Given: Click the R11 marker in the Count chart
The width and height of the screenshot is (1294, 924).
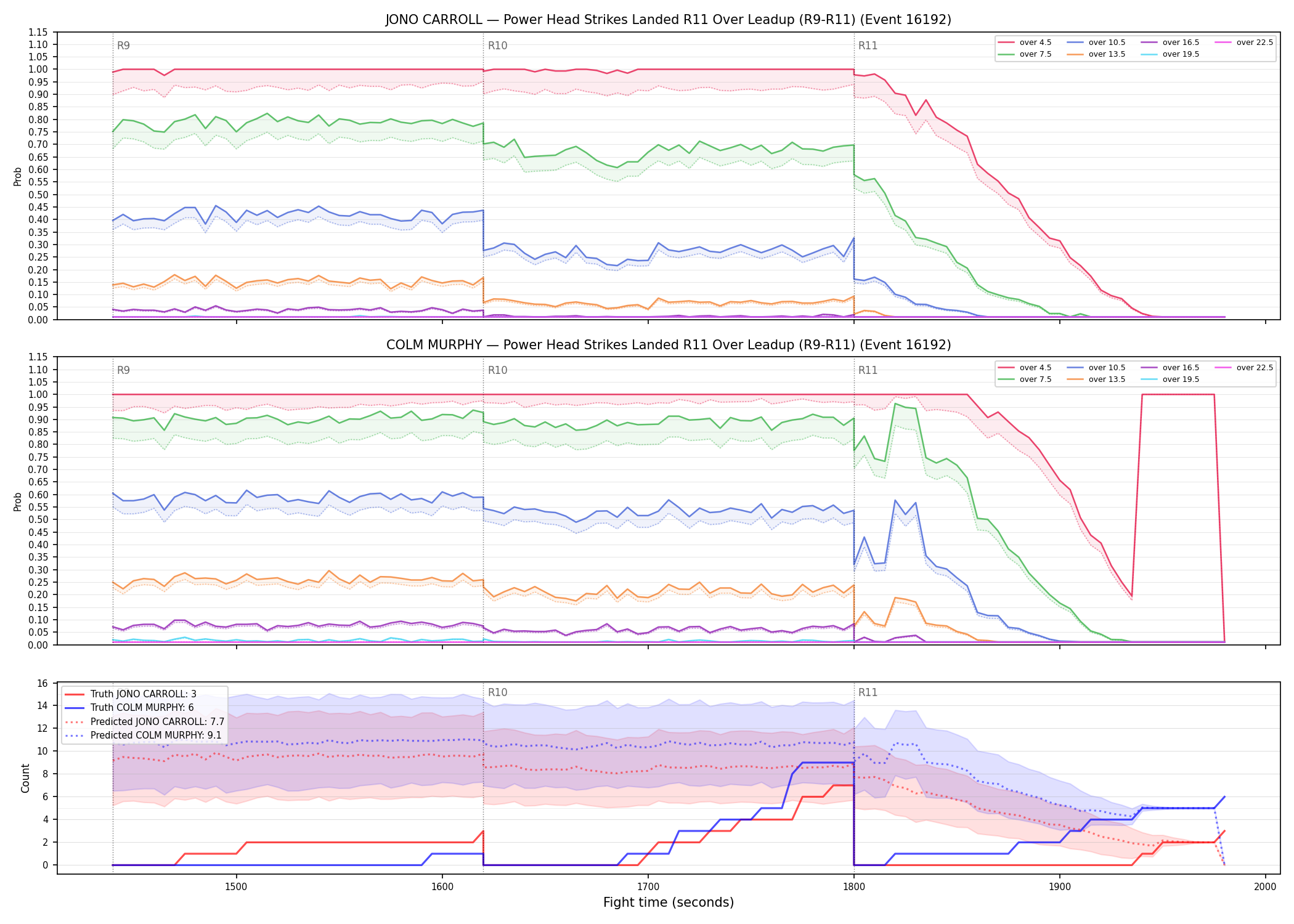Looking at the screenshot, I should pyautogui.click(x=868, y=692).
